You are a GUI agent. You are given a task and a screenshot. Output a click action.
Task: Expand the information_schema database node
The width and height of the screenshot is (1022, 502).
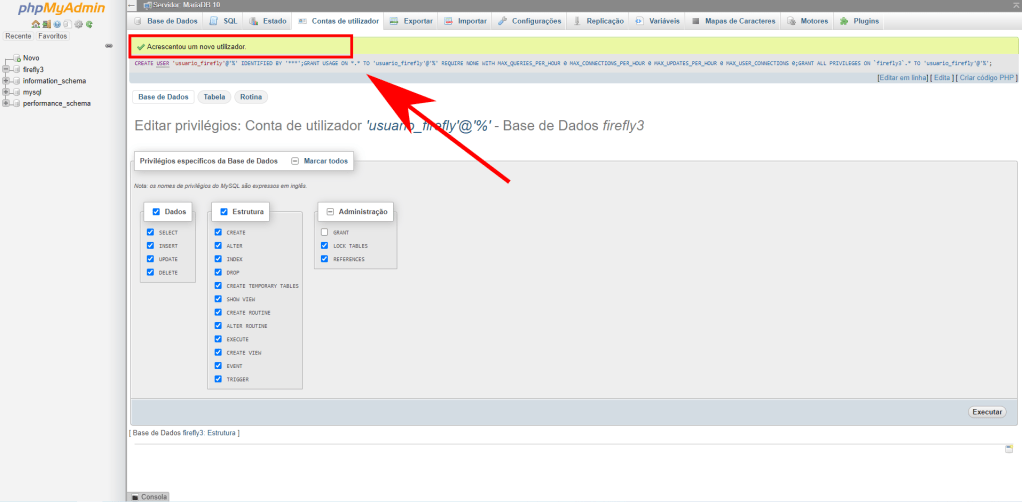pyautogui.click(x=6, y=81)
